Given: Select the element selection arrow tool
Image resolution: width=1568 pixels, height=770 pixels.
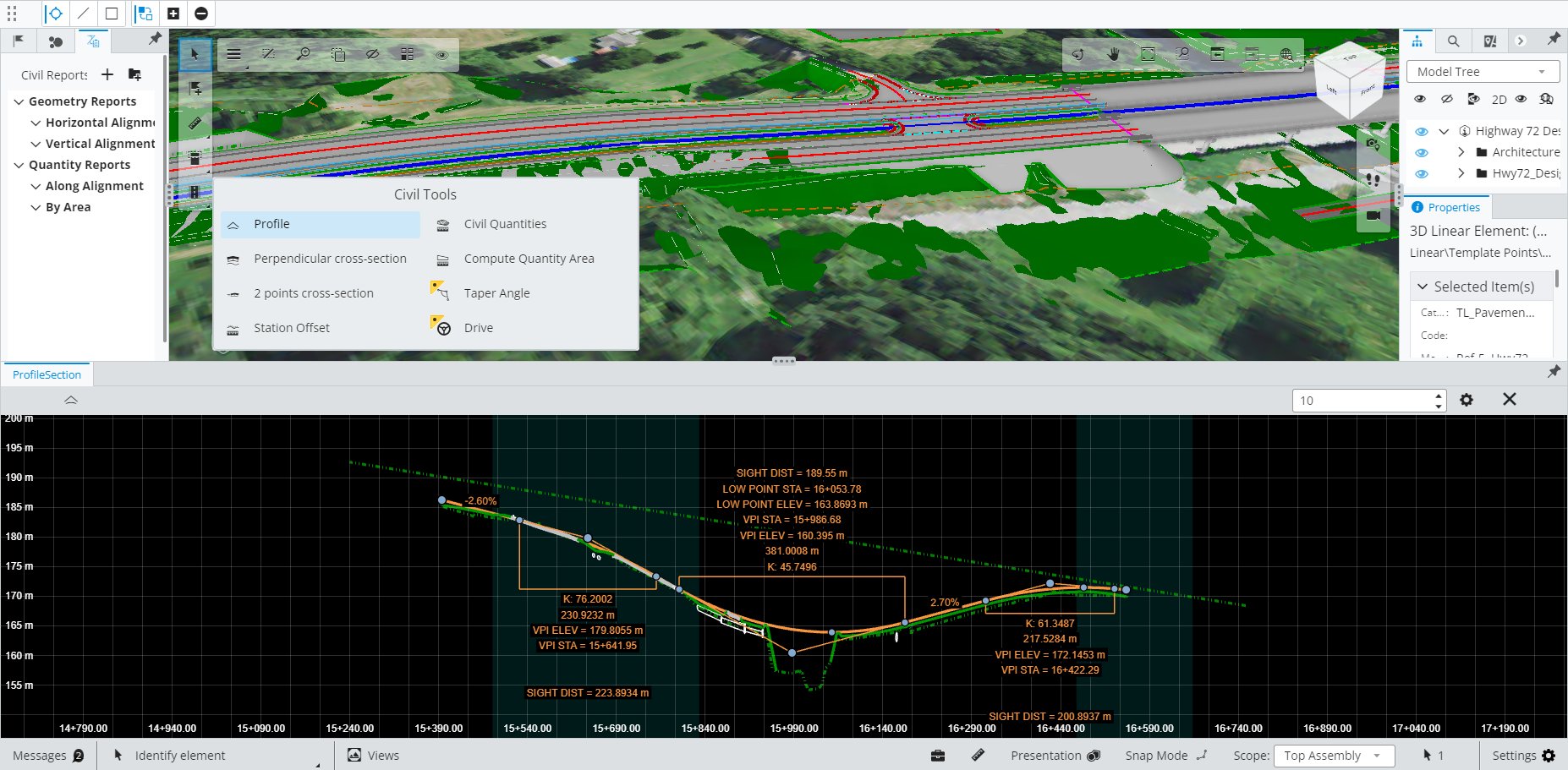Looking at the screenshot, I should (195, 53).
